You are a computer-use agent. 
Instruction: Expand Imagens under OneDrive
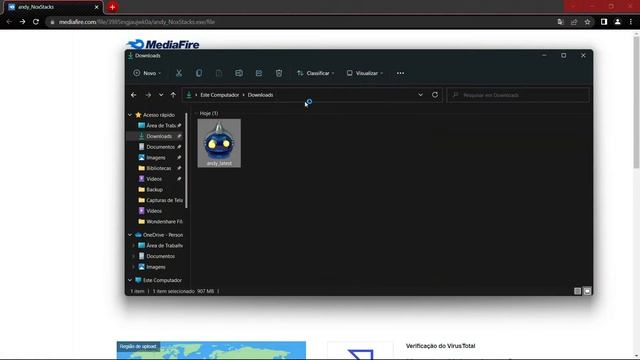pos(133,267)
